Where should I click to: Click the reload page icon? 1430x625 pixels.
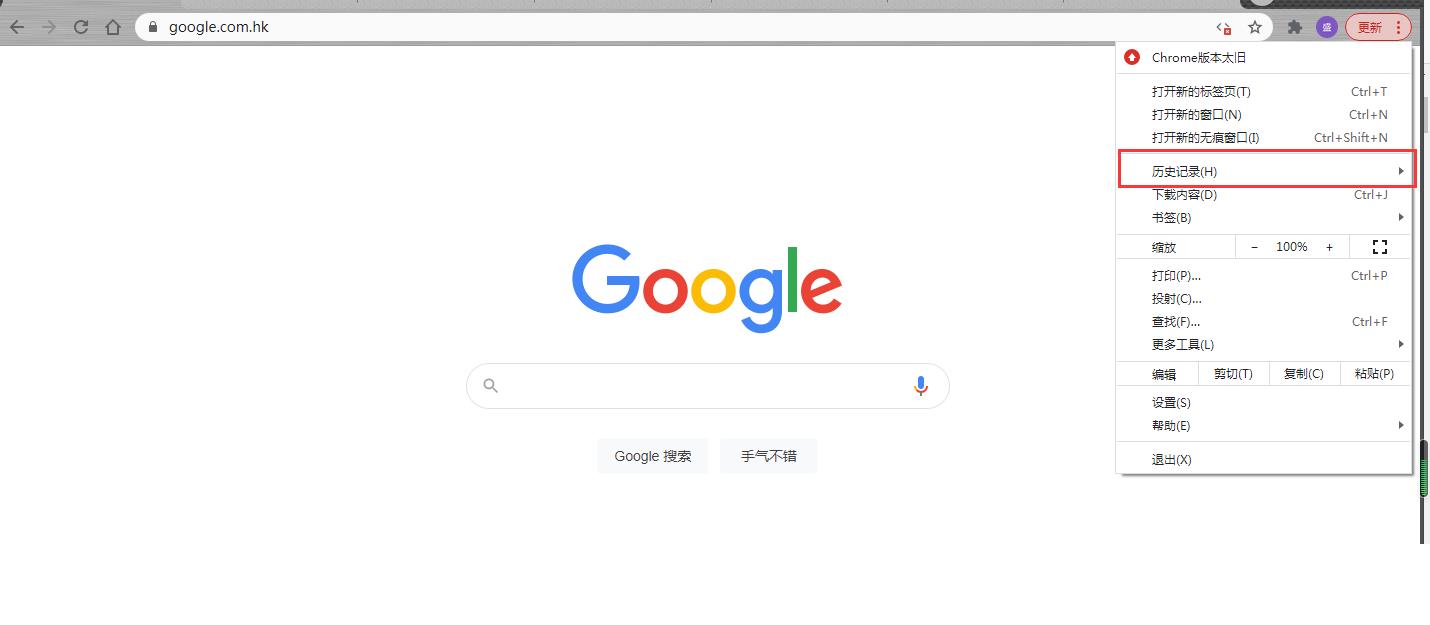(81, 27)
